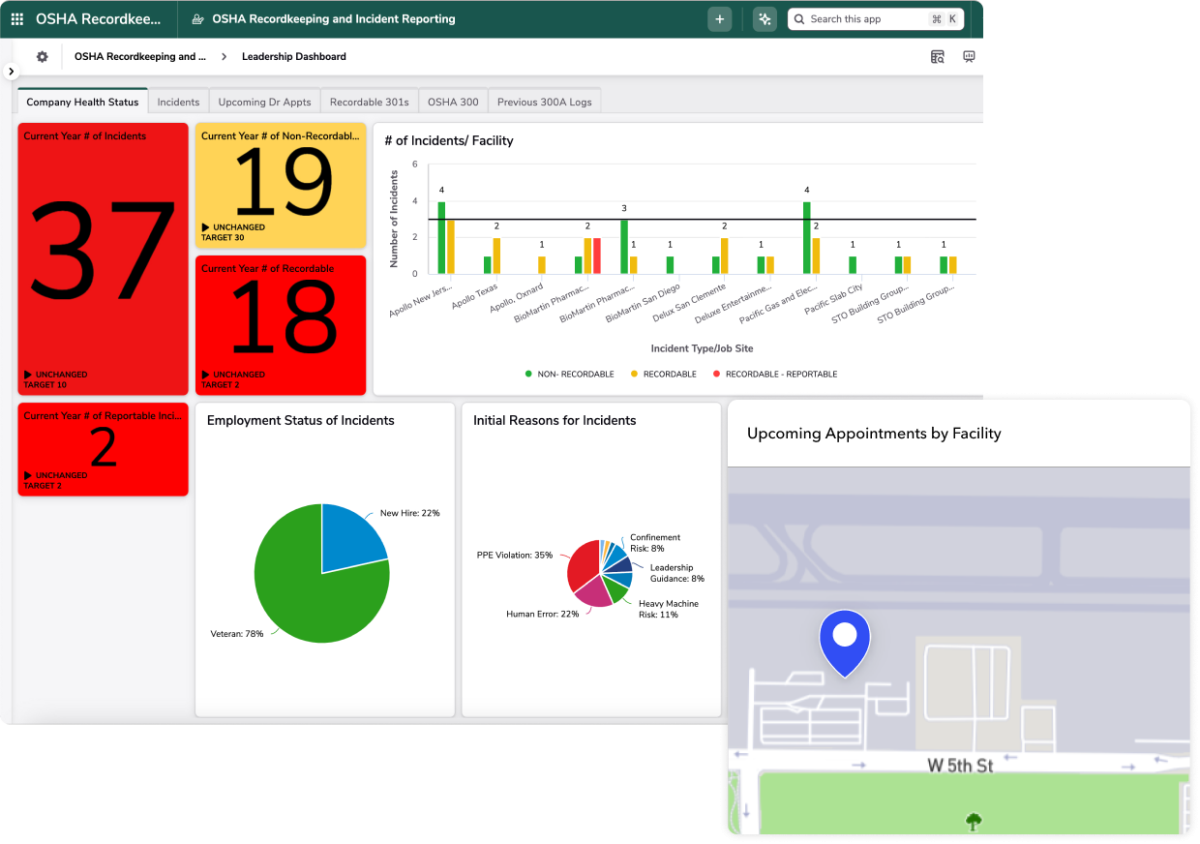Open the OSHA Recordkeeping breadcrumb menu
This screenshot has width=1200, height=844.
point(140,56)
